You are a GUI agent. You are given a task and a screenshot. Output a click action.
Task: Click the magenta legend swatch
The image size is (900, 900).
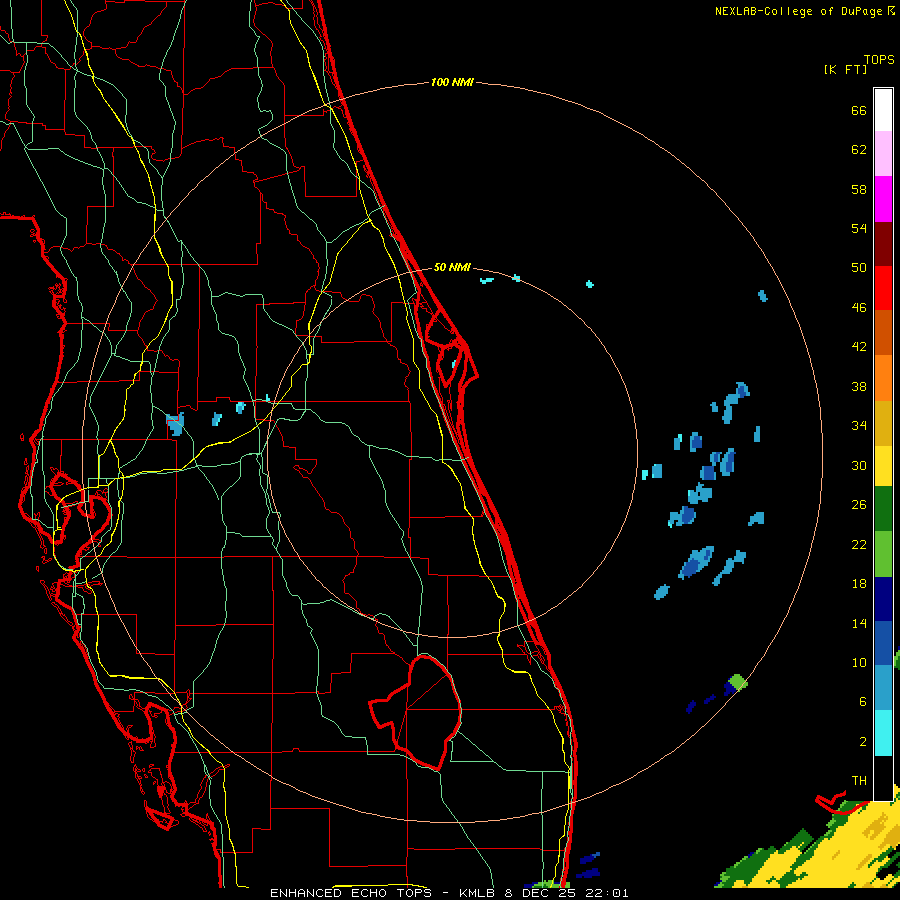[883, 199]
